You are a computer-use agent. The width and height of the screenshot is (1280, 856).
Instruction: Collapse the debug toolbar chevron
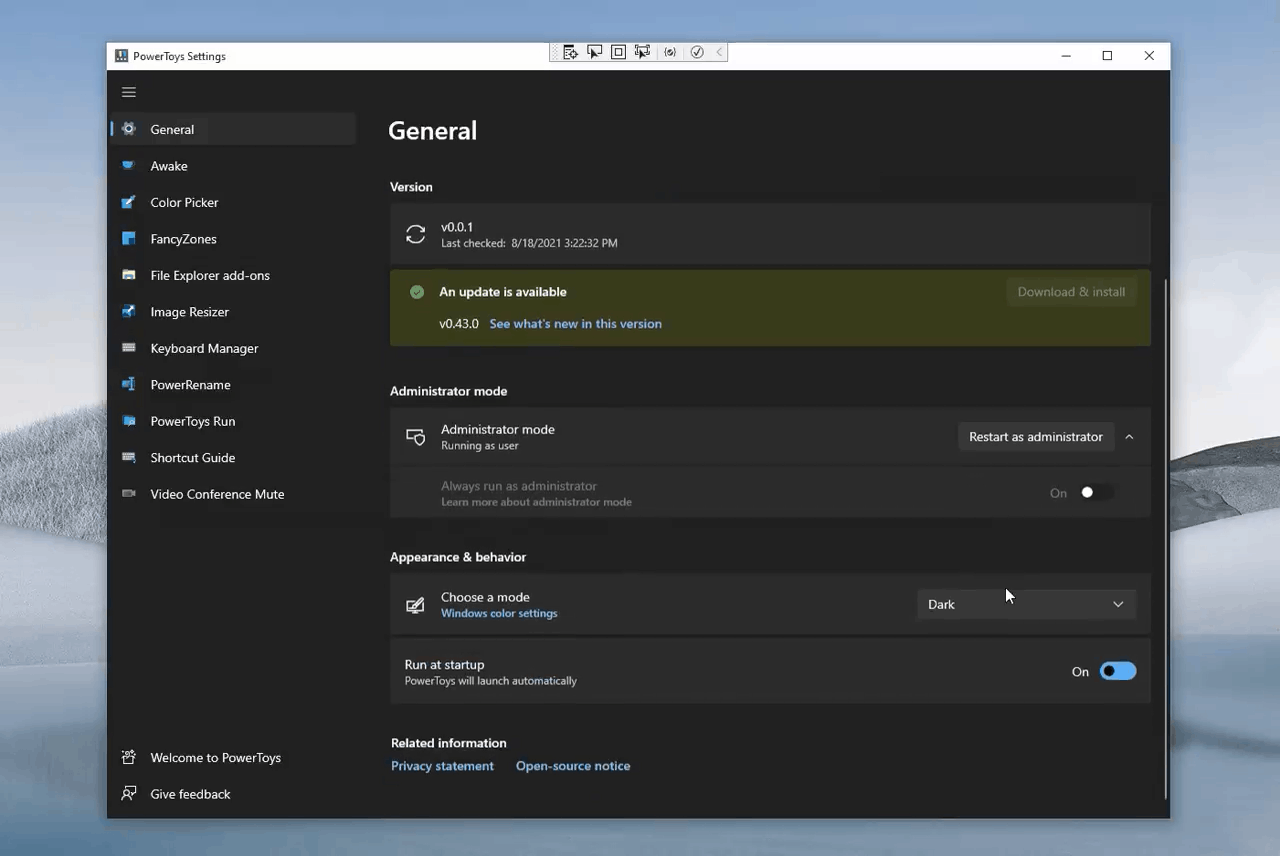(x=719, y=52)
